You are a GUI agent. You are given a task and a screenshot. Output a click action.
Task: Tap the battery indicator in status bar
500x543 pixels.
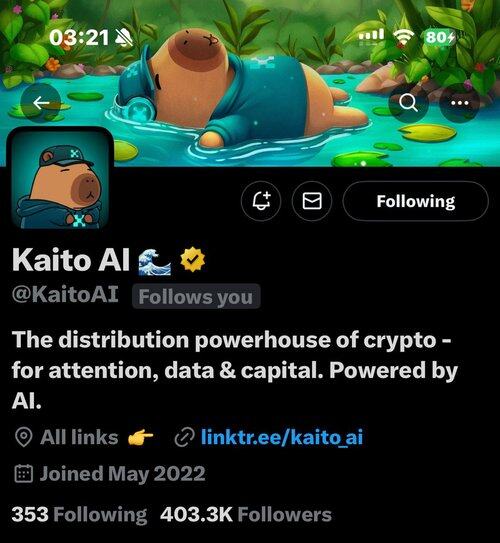tap(440, 37)
